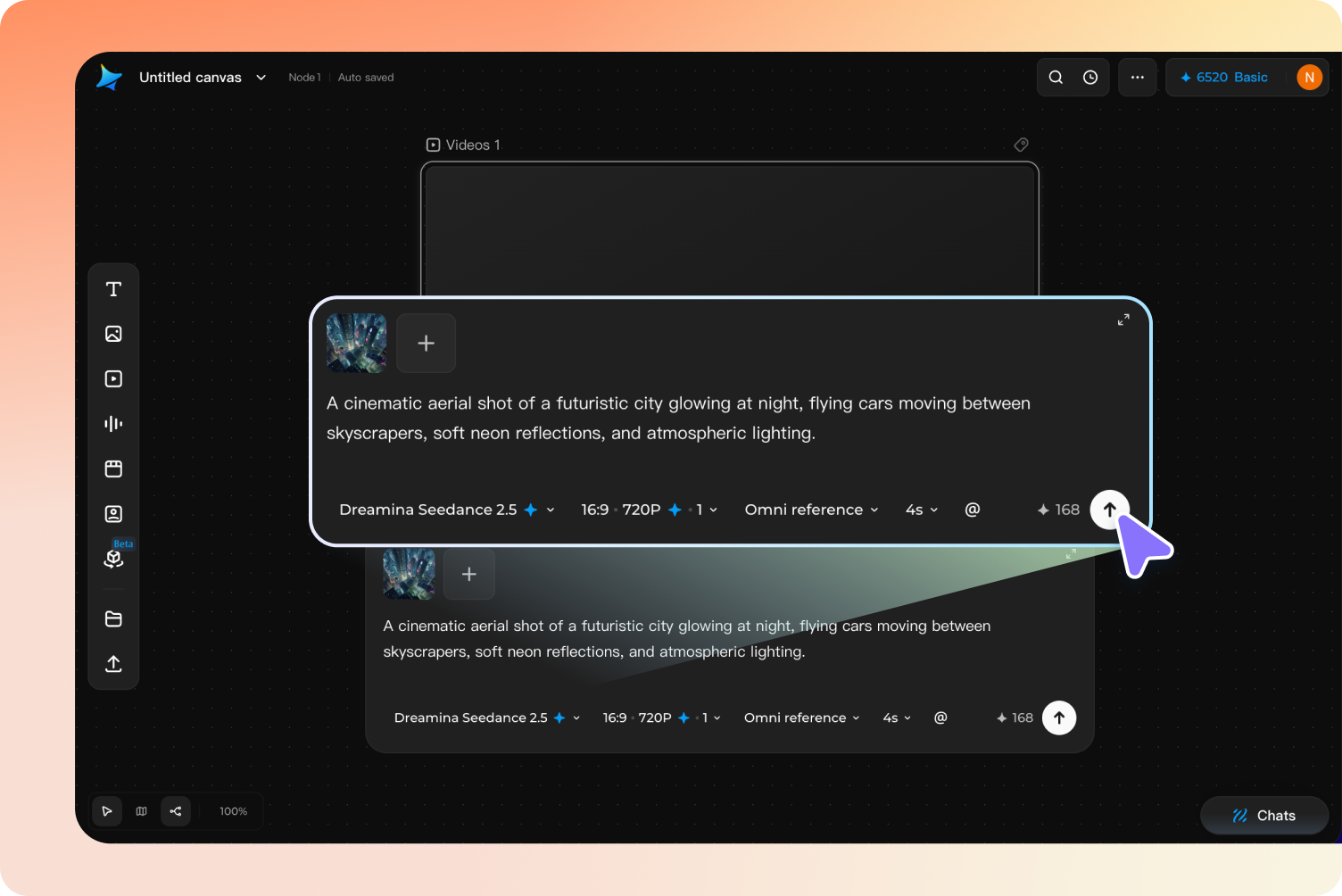Click the 6520 Basic credits button

pos(1224,78)
